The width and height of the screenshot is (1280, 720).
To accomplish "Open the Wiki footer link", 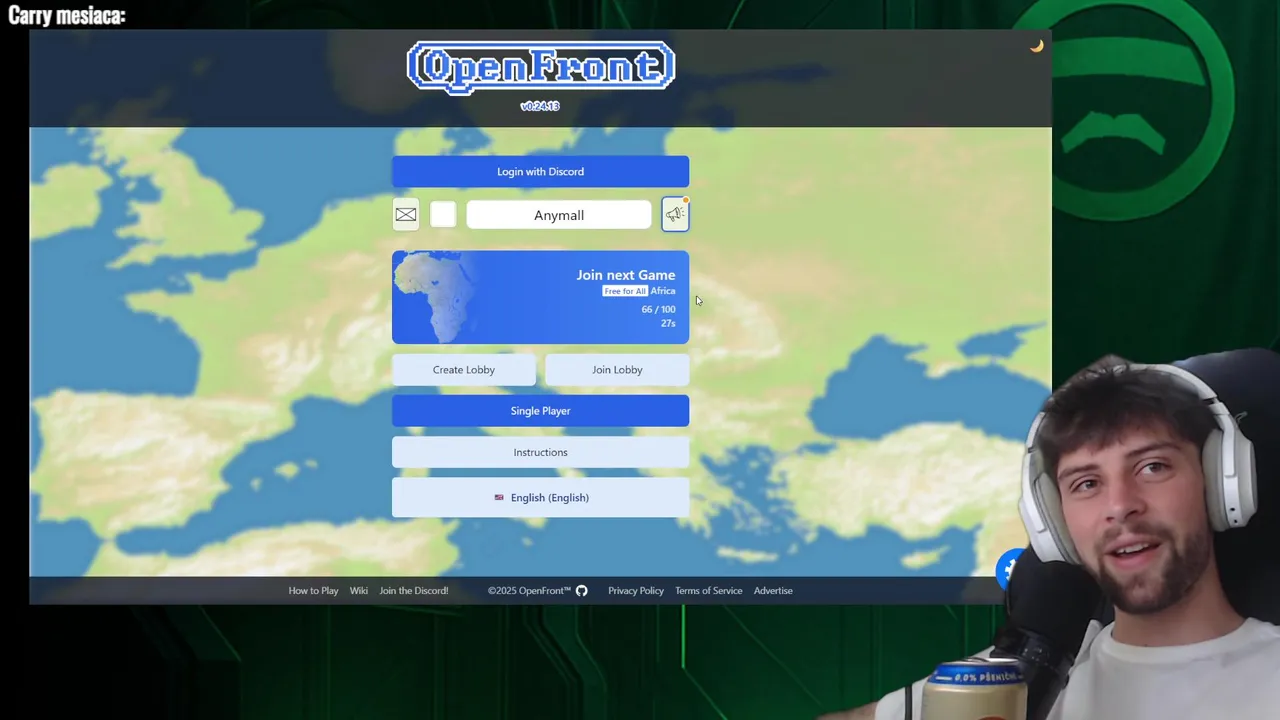I will point(359,591).
